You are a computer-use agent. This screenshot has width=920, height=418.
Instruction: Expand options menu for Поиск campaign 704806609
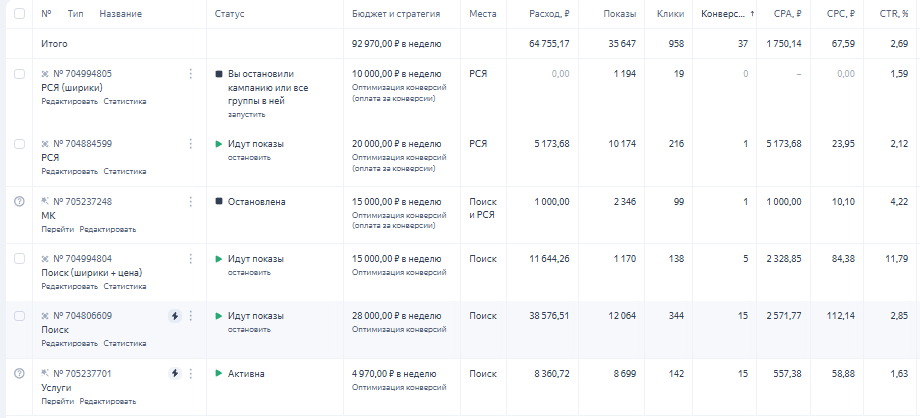190,316
